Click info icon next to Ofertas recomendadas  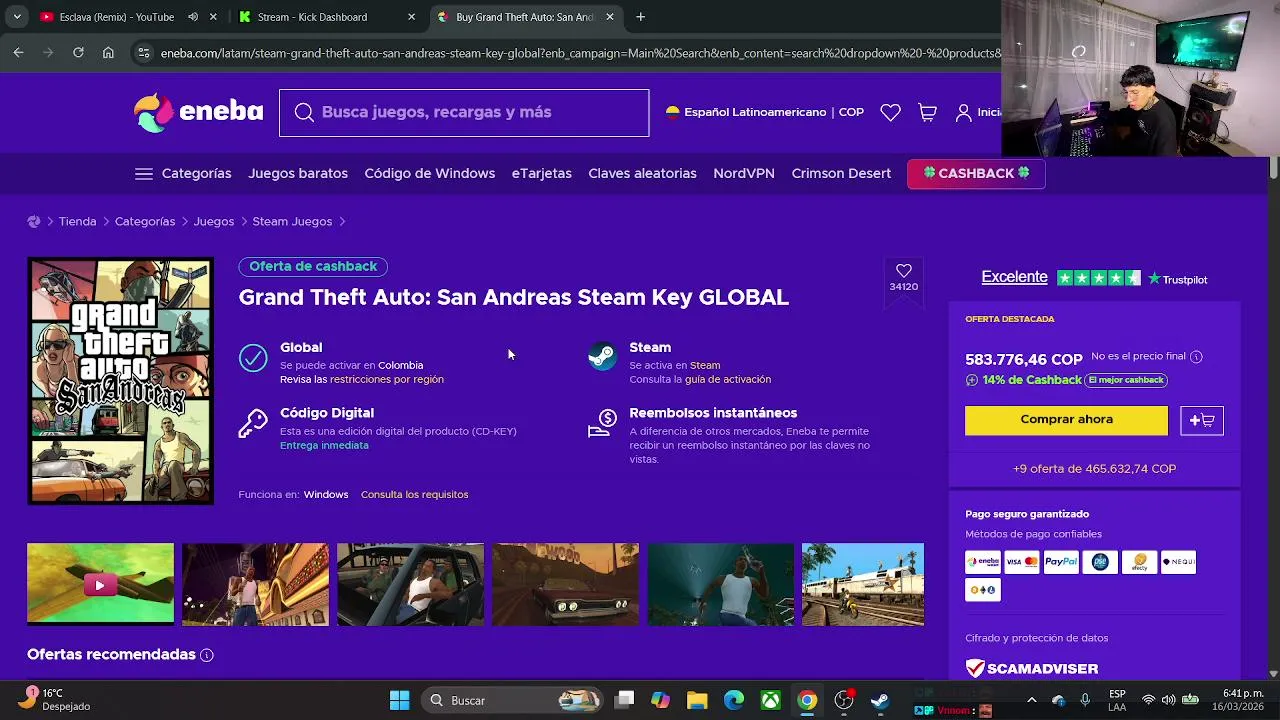click(207, 655)
